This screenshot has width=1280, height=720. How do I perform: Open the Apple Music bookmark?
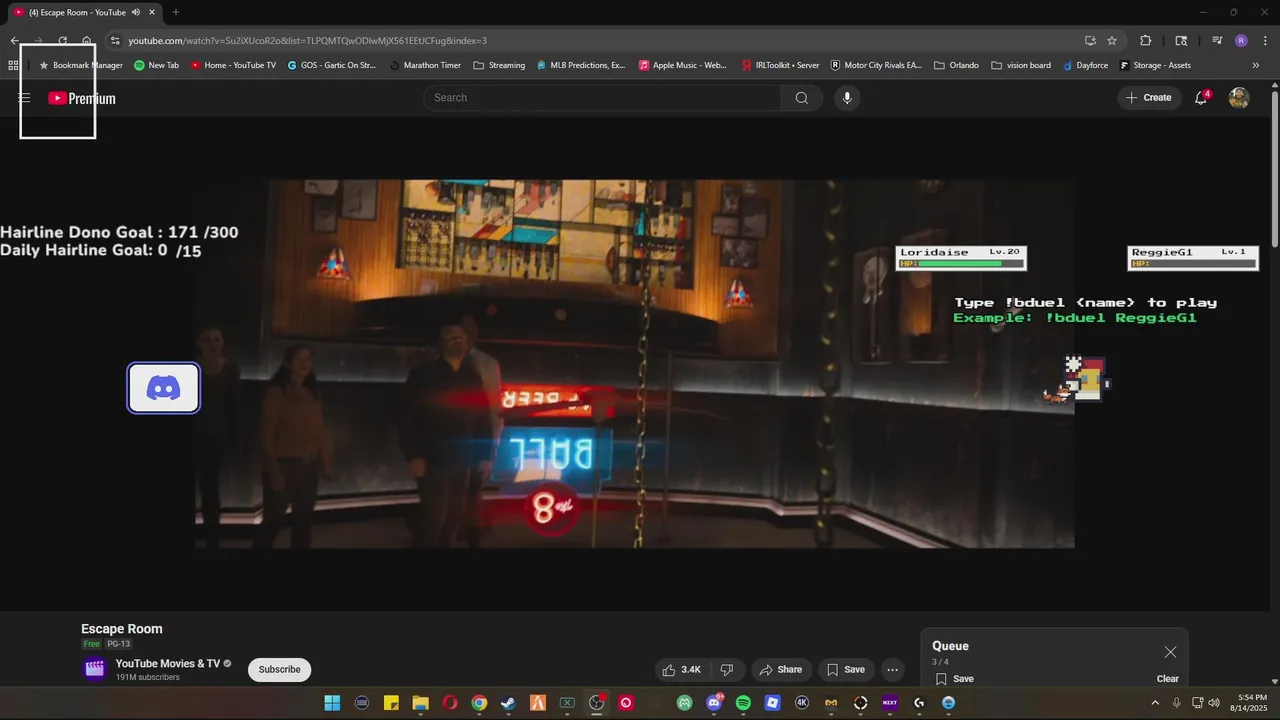point(683,65)
